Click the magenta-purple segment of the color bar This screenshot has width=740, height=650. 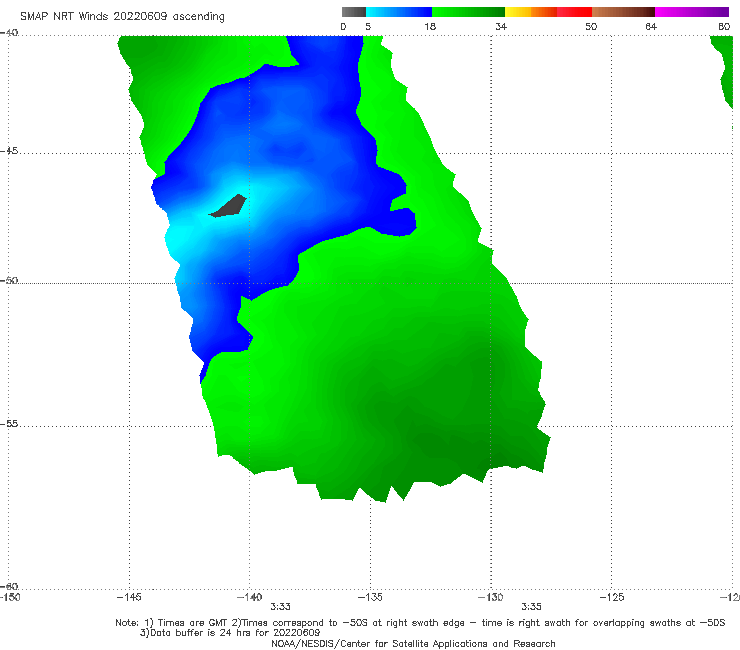(x=692, y=12)
